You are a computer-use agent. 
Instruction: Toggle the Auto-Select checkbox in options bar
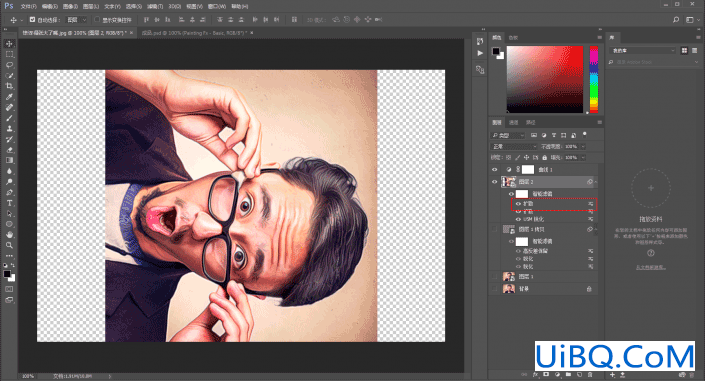tap(32, 20)
